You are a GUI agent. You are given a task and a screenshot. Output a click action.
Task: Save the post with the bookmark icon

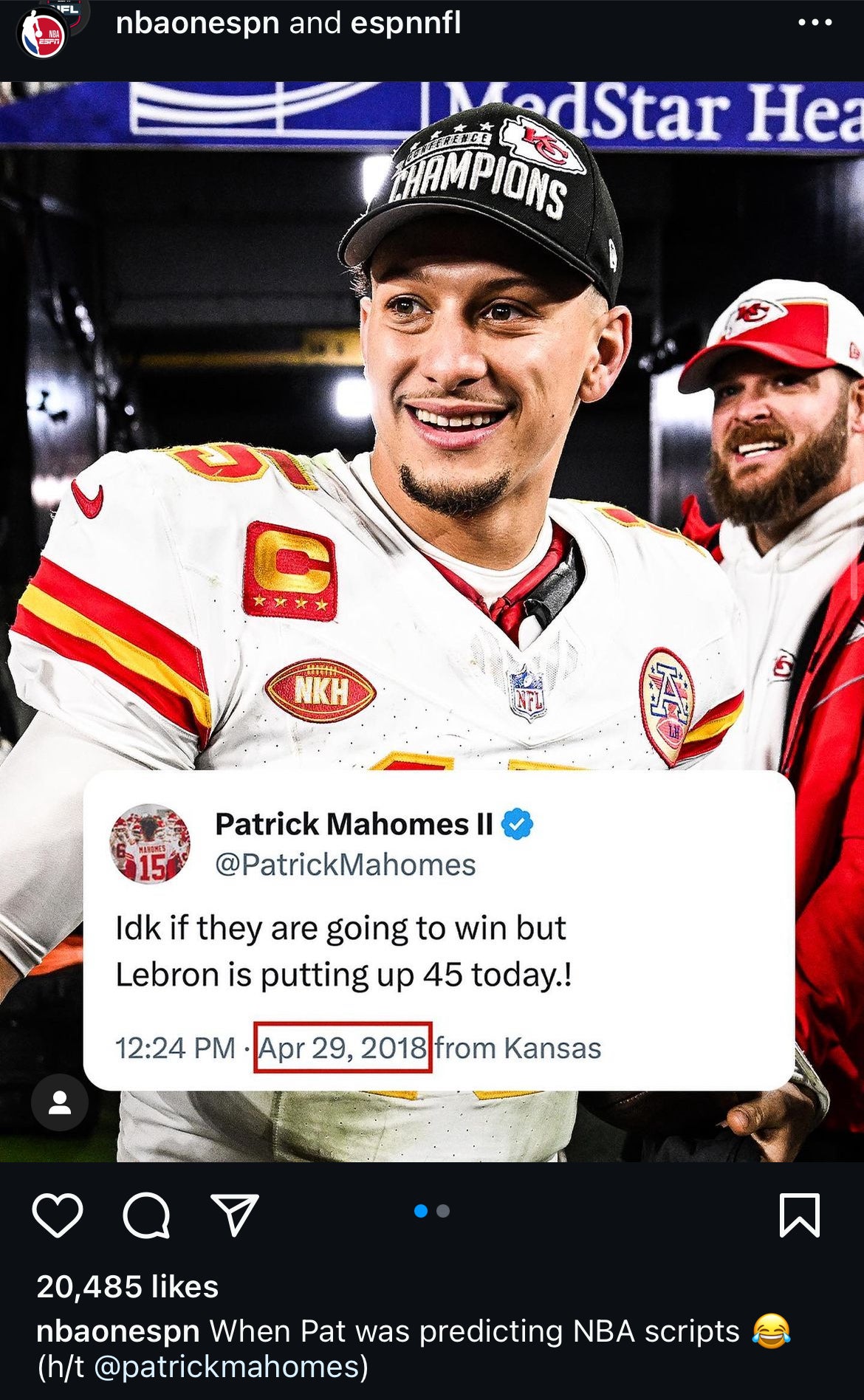800,1215
